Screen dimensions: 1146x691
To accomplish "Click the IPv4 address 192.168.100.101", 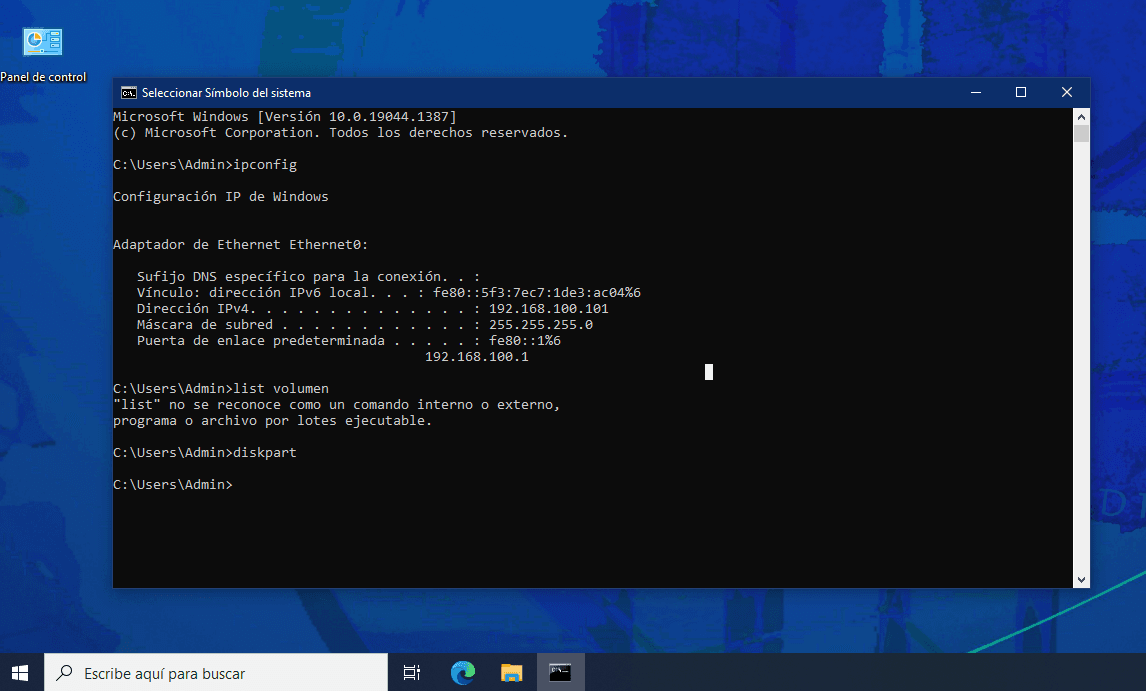I will [548, 309].
